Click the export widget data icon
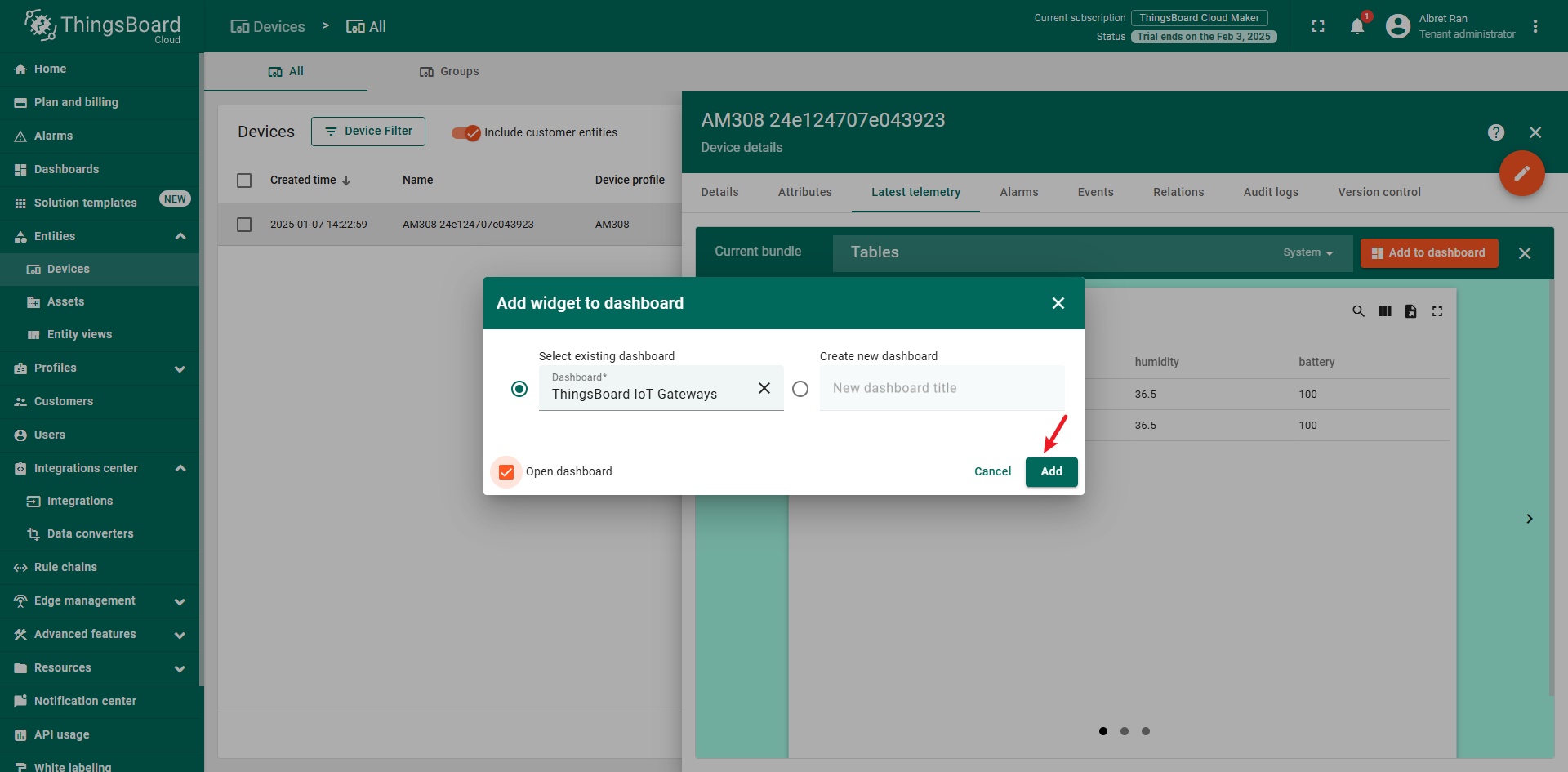The image size is (1568, 772). click(x=1411, y=311)
